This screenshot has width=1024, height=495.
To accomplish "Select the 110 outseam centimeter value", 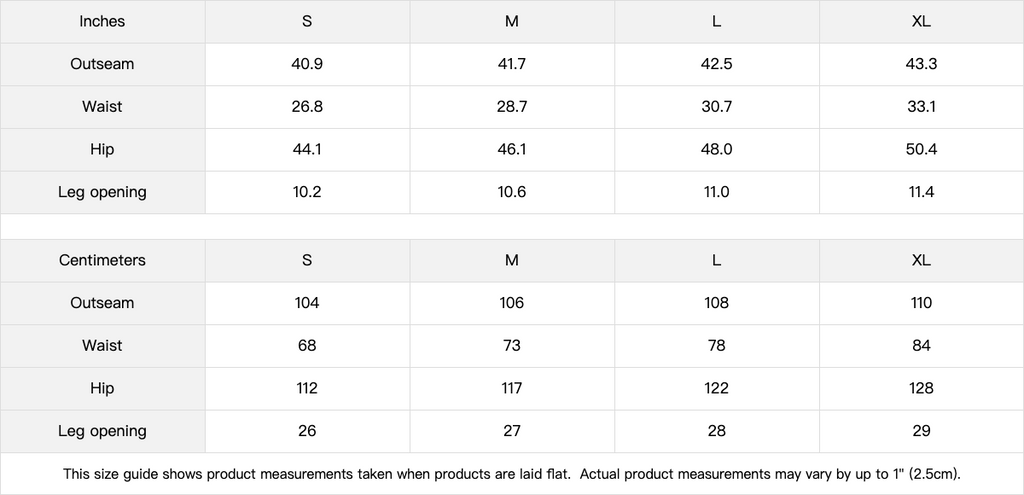I will (x=921, y=303).
